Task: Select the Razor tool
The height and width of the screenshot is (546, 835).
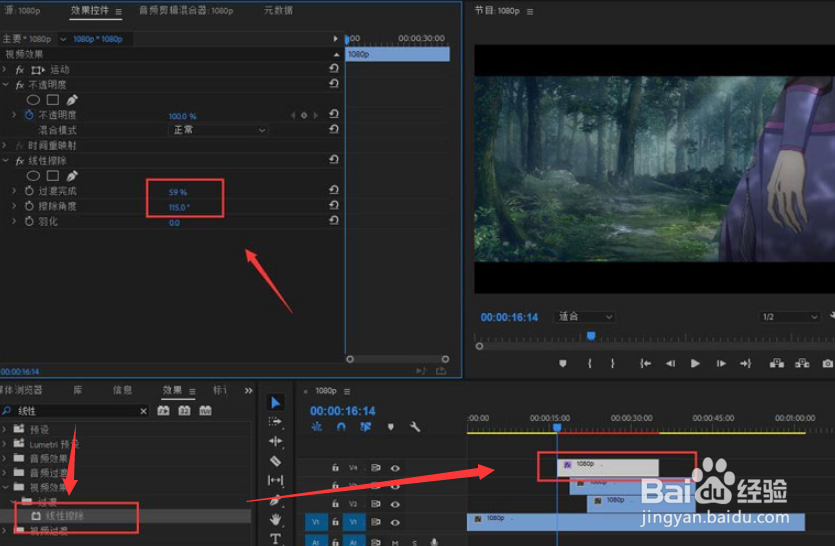Action: [x=275, y=461]
